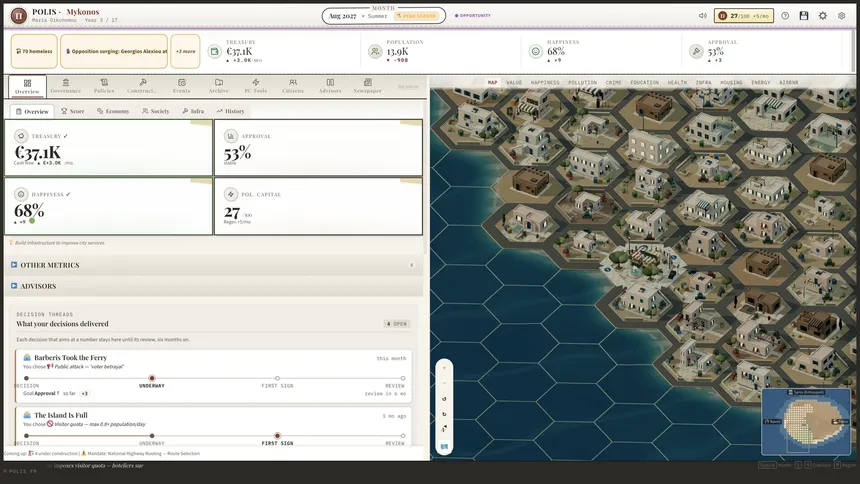
Task: Open the Policies main tab
Action: coord(104,86)
